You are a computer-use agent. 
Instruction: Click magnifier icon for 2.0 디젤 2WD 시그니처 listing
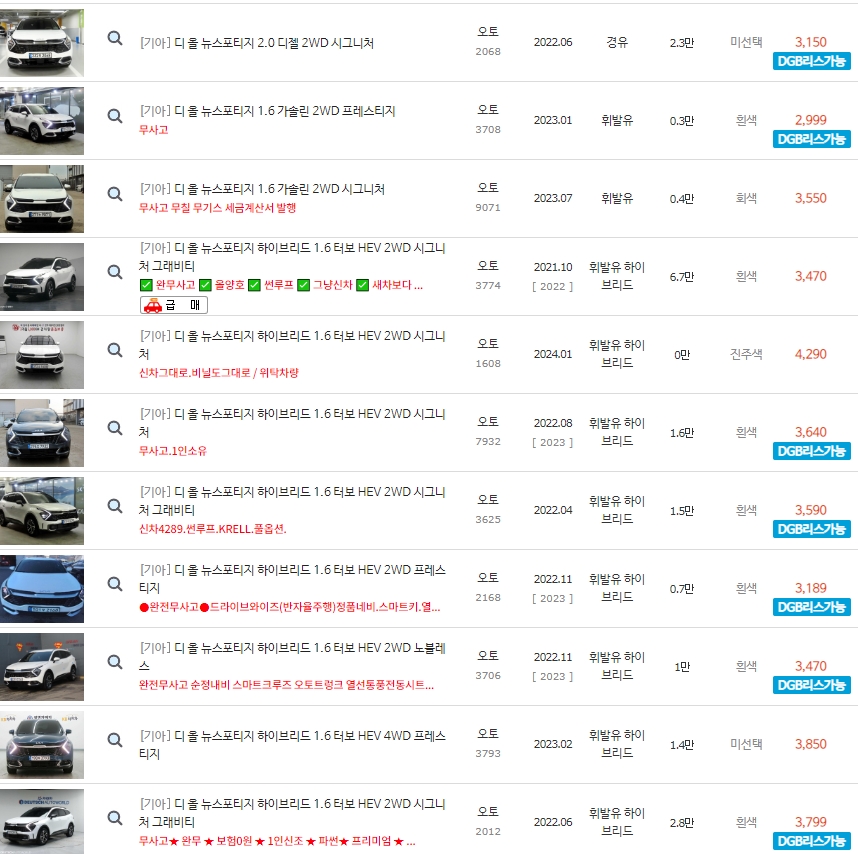(114, 38)
